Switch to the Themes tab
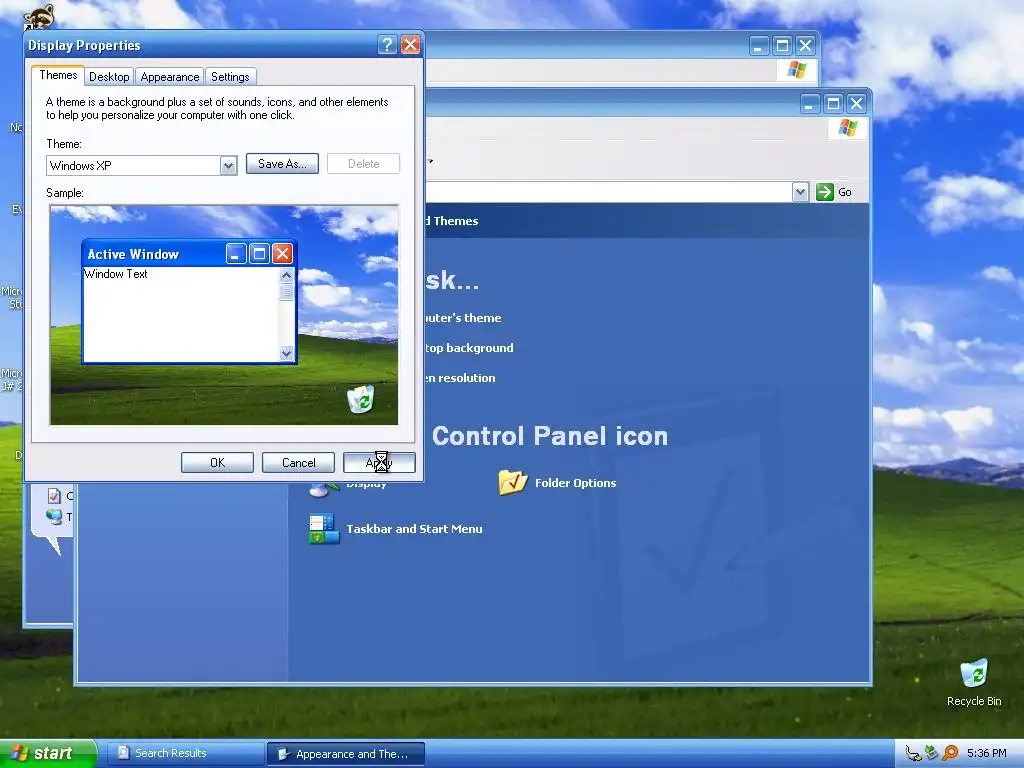The image size is (1024, 768). (x=58, y=75)
